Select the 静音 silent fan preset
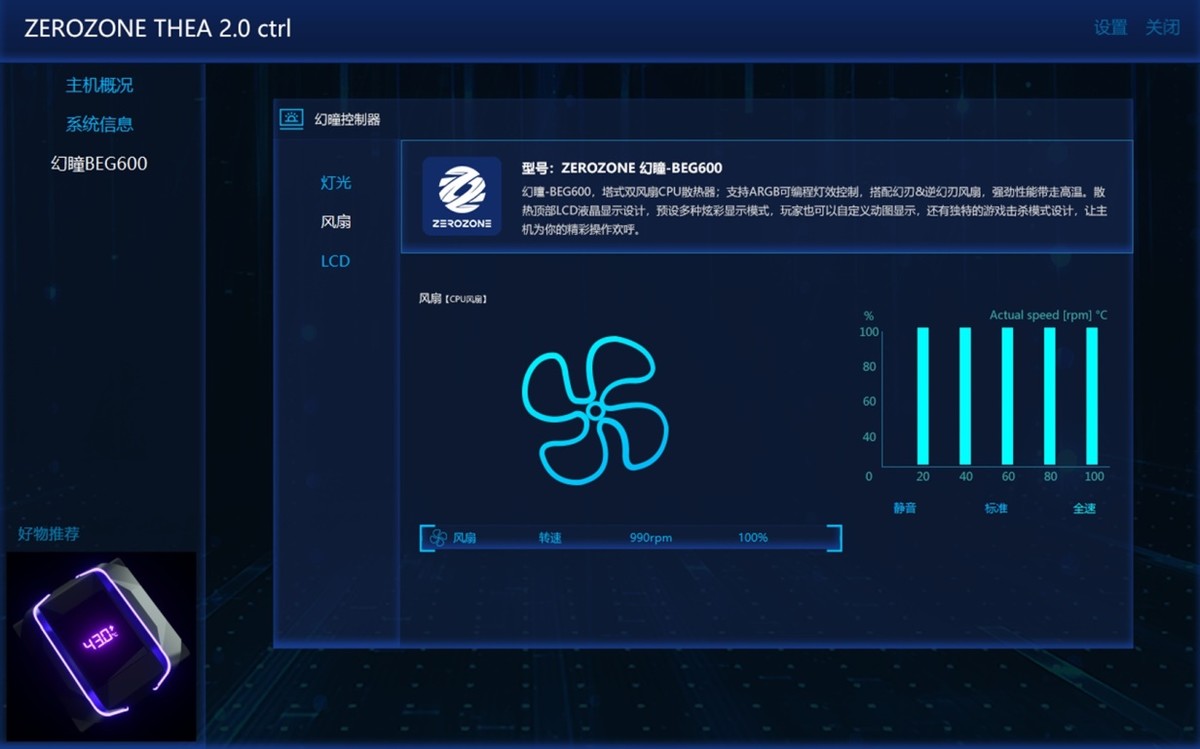This screenshot has height=749, width=1200. [x=904, y=508]
